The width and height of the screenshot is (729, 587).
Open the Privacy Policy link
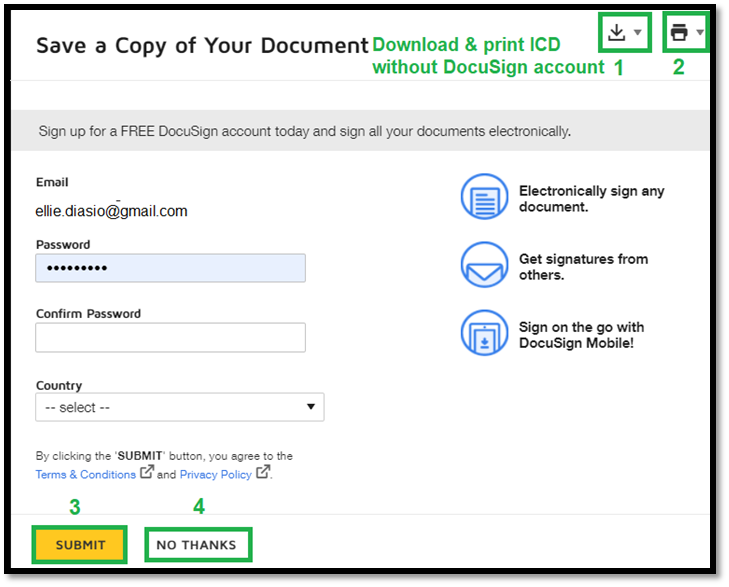tap(216, 475)
